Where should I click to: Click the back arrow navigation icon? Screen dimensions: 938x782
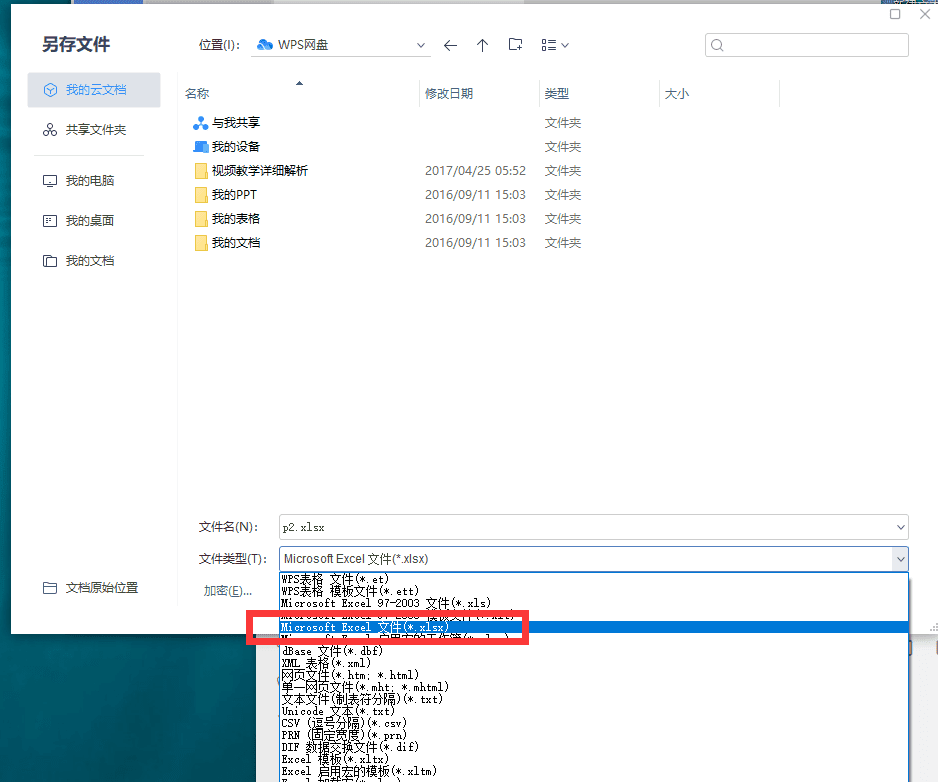pyautogui.click(x=450, y=45)
